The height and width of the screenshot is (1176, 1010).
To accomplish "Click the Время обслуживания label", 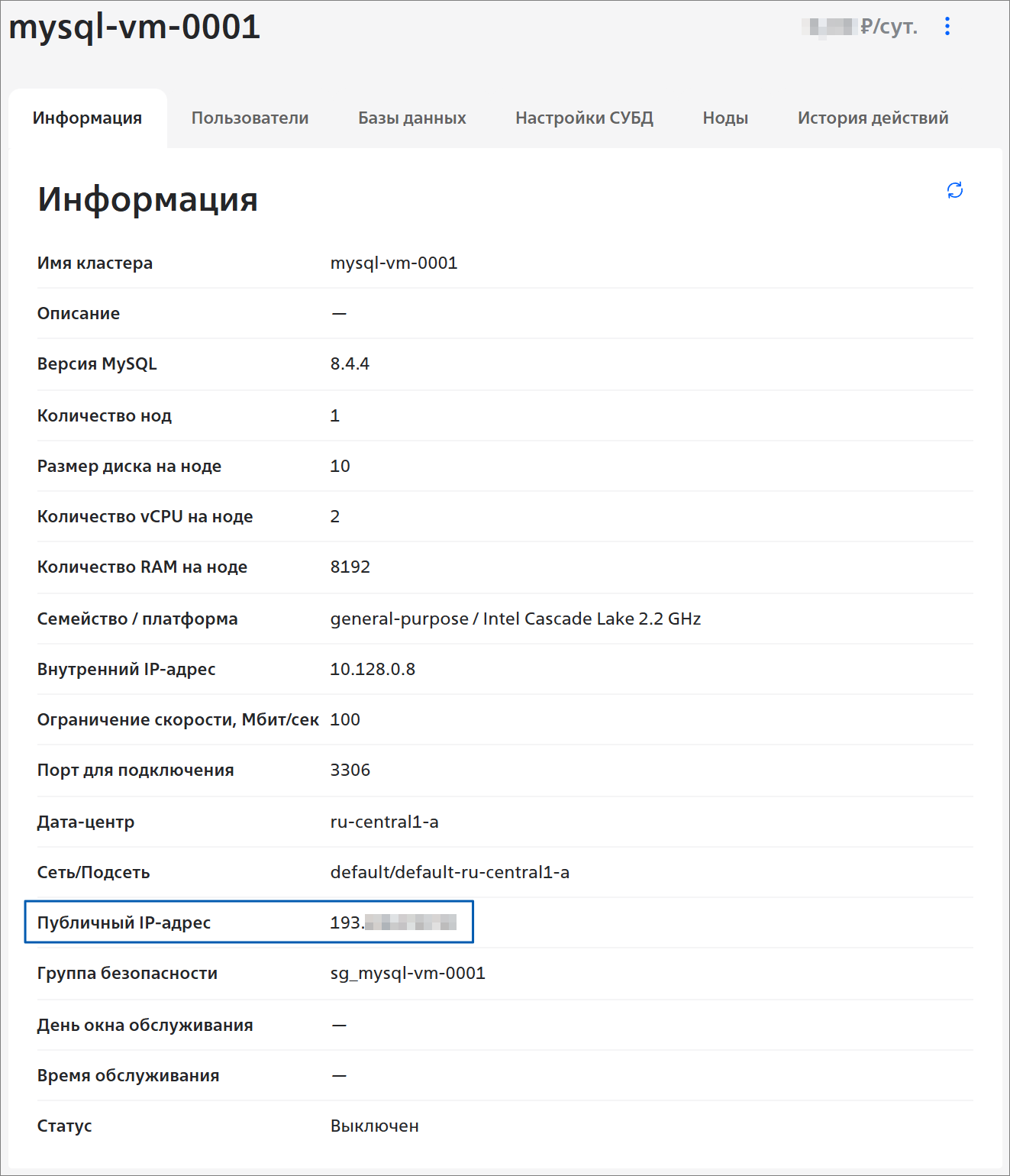I will 128,1075.
